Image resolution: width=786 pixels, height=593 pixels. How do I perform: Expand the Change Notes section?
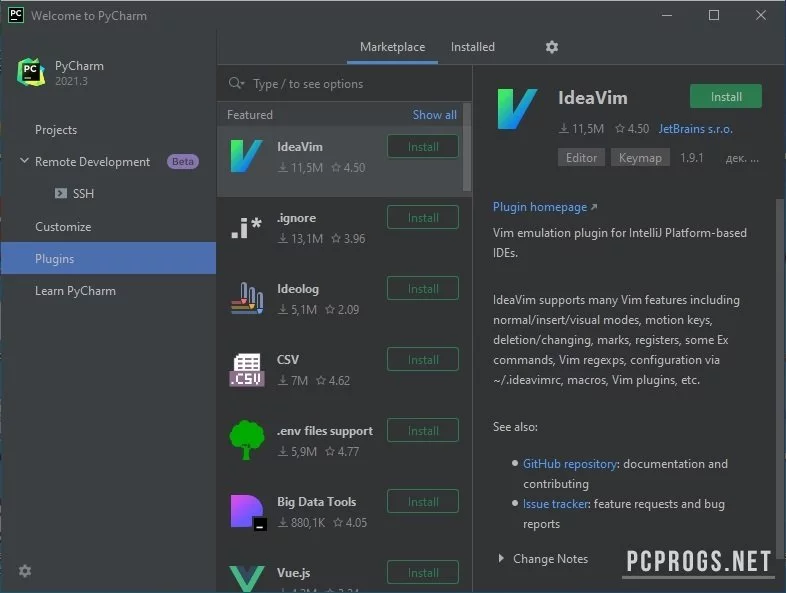(x=501, y=558)
